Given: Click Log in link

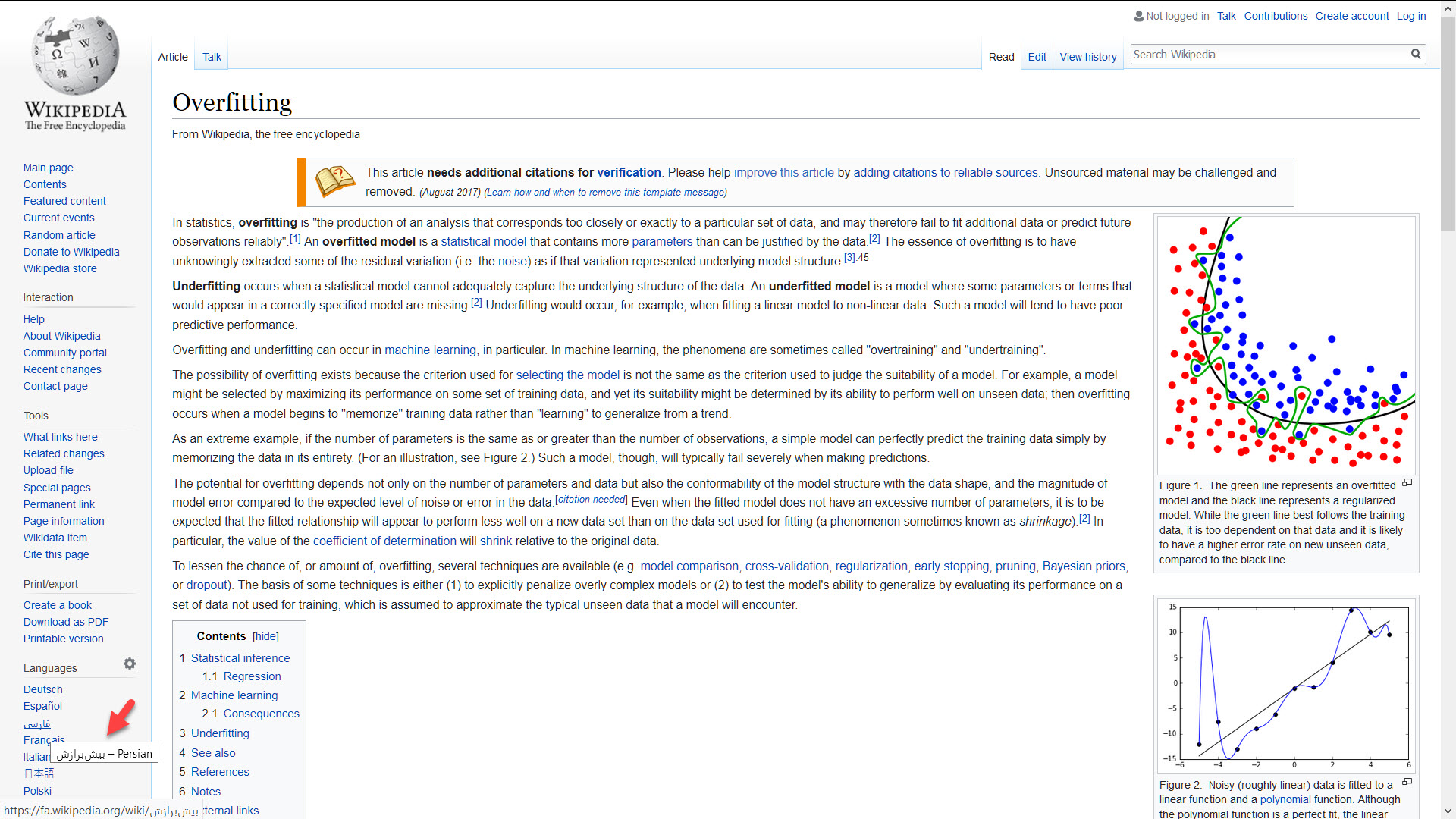Looking at the screenshot, I should tap(1411, 16).
